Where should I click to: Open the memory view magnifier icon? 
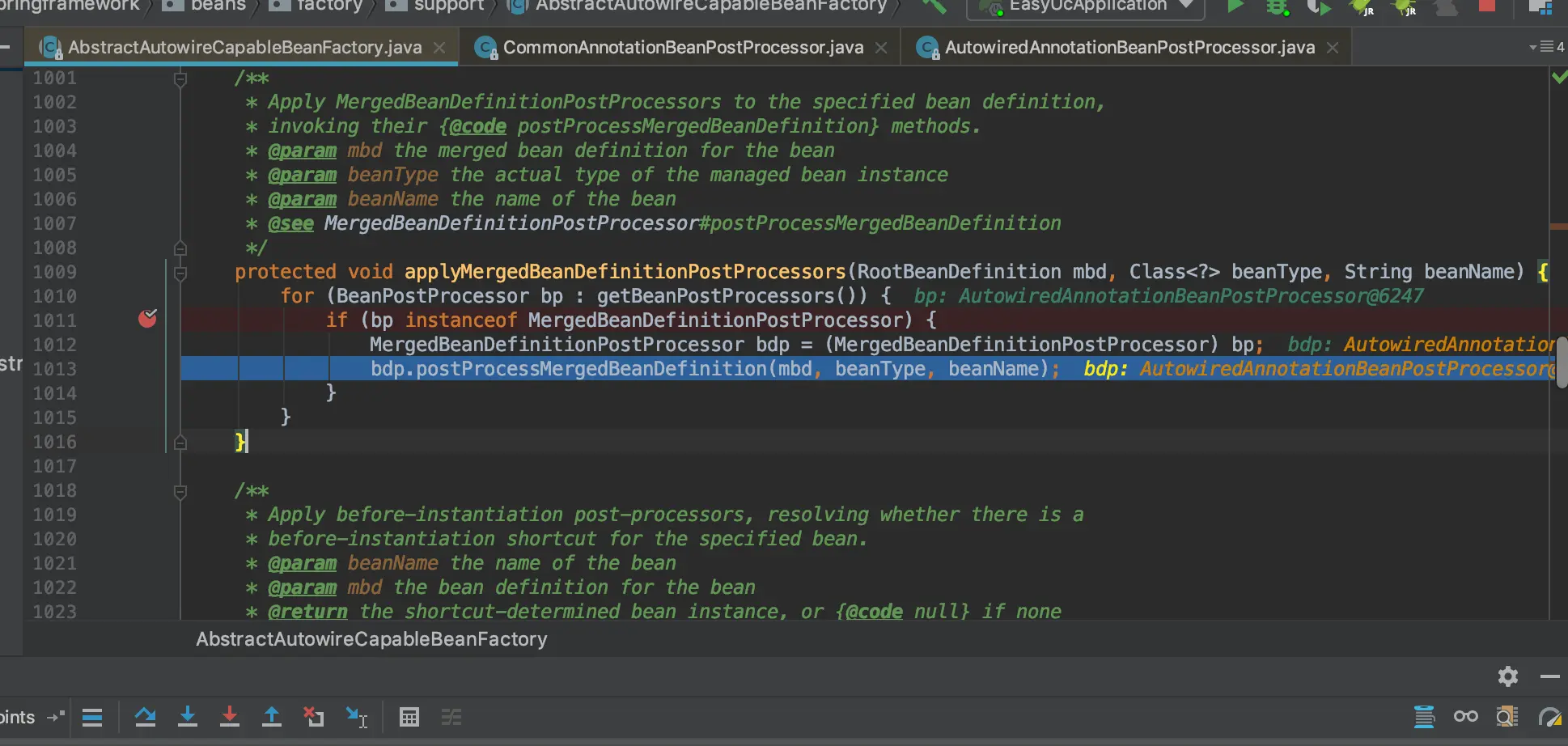tap(1507, 717)
